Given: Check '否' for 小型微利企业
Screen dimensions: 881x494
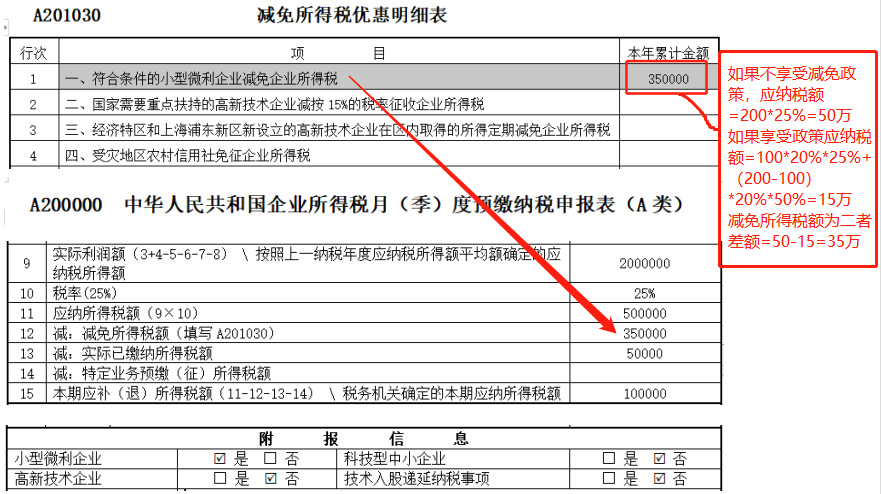Looking at the screenshot, I should coord(270,459).
